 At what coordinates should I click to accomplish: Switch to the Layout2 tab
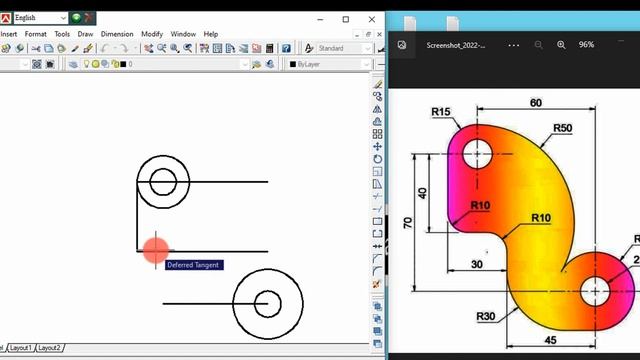pos(49,348)
